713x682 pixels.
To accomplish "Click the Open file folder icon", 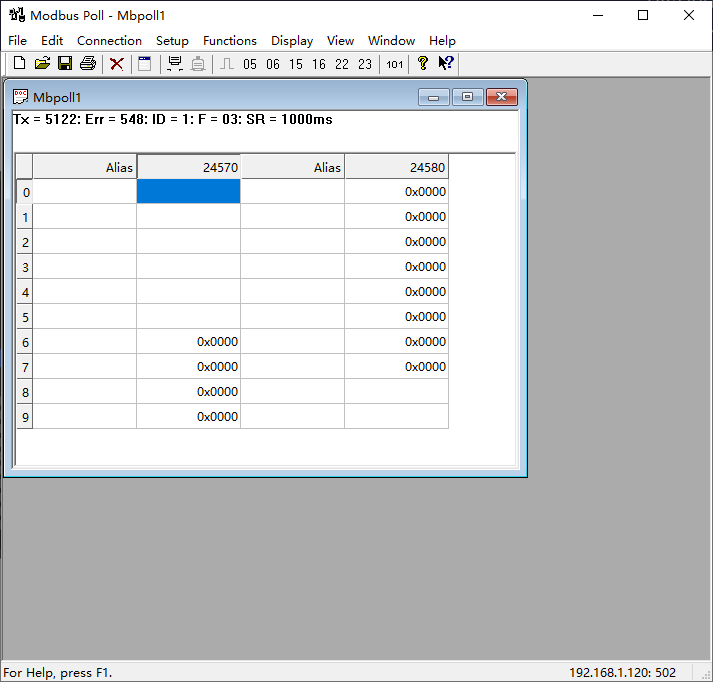I will pos(42,64).
